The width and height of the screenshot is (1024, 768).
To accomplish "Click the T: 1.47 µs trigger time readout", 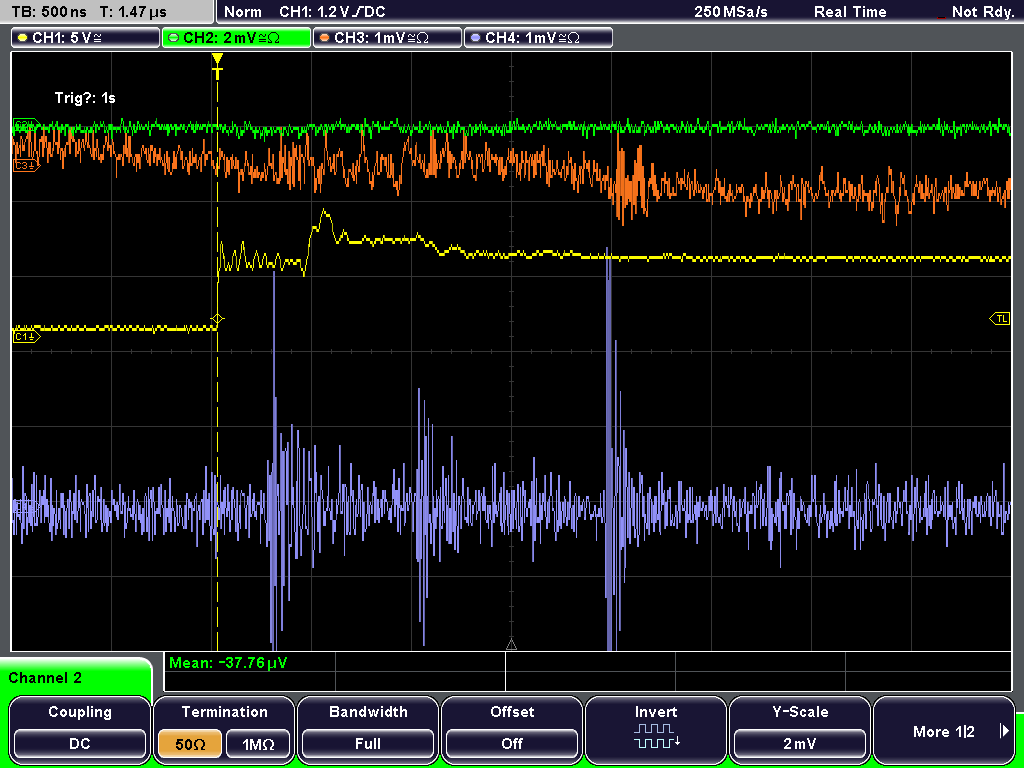I will click(x=133, y=12).
